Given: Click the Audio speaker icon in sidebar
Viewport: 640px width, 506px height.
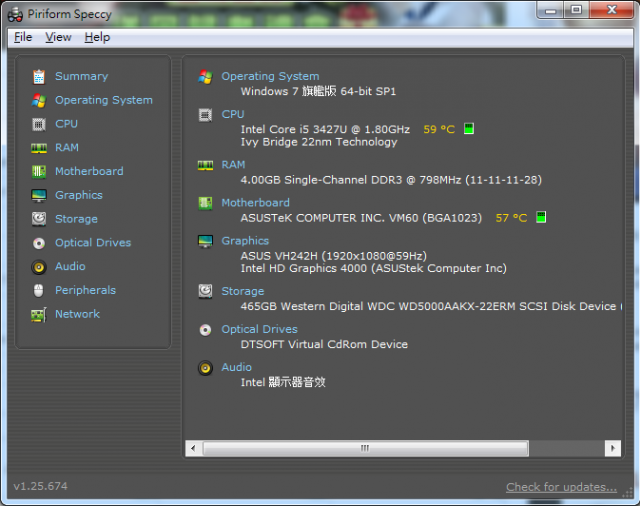Looking at the screenshot, I should (x=39, y=267).
